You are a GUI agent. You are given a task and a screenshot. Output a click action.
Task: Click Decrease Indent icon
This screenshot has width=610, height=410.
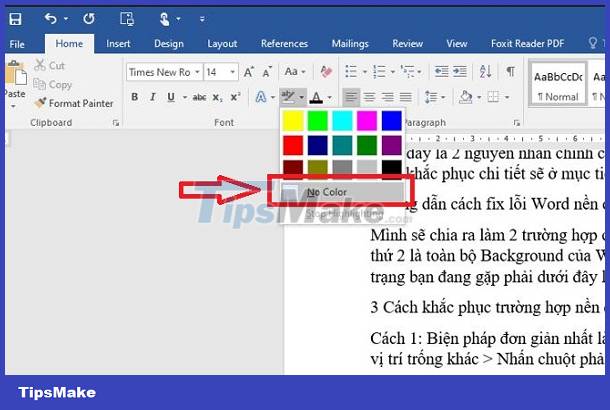point(441,72)
